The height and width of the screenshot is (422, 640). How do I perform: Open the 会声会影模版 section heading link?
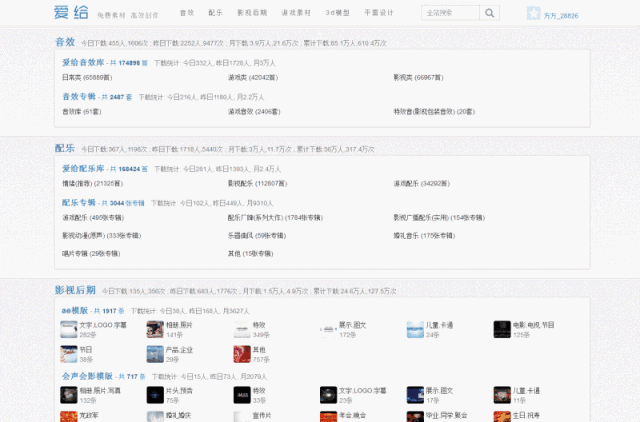click(x=87, y=376)
